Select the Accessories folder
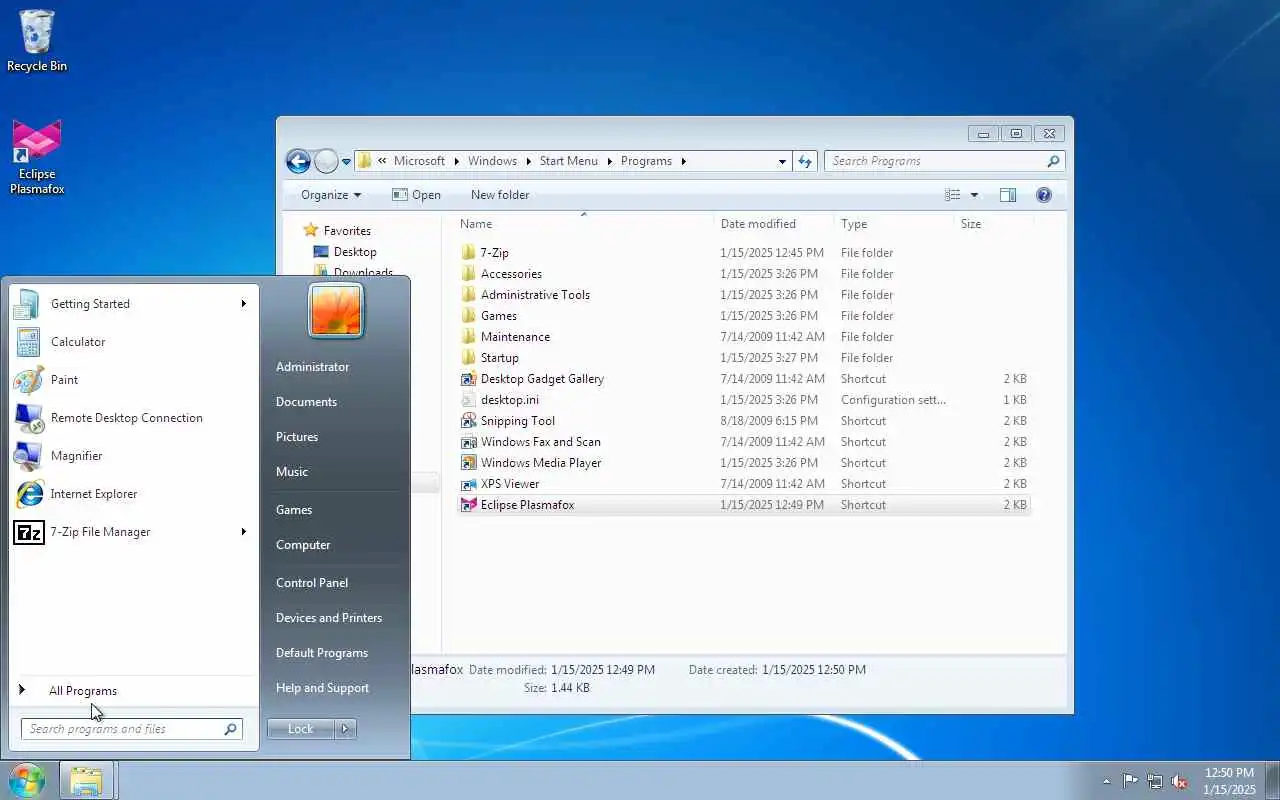The height and width of the screenshot is (800, 1280). 744,274
